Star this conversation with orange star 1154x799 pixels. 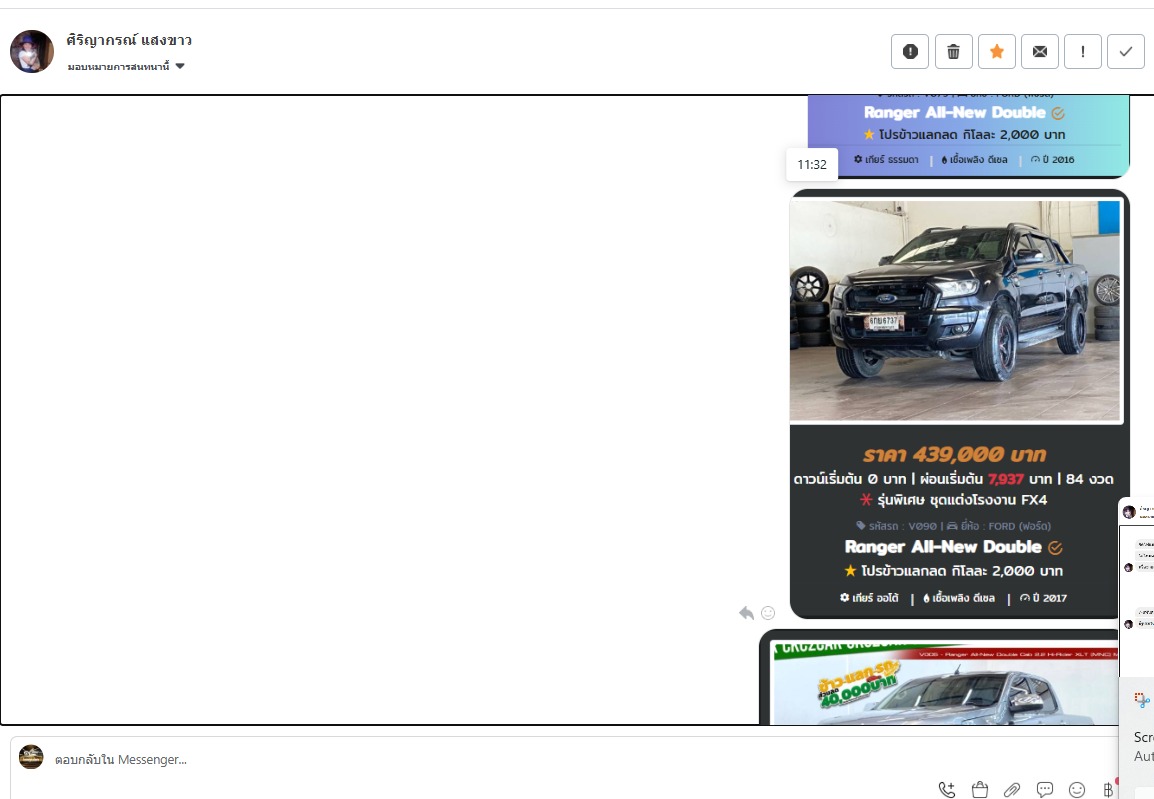click(x=997, y=52)
